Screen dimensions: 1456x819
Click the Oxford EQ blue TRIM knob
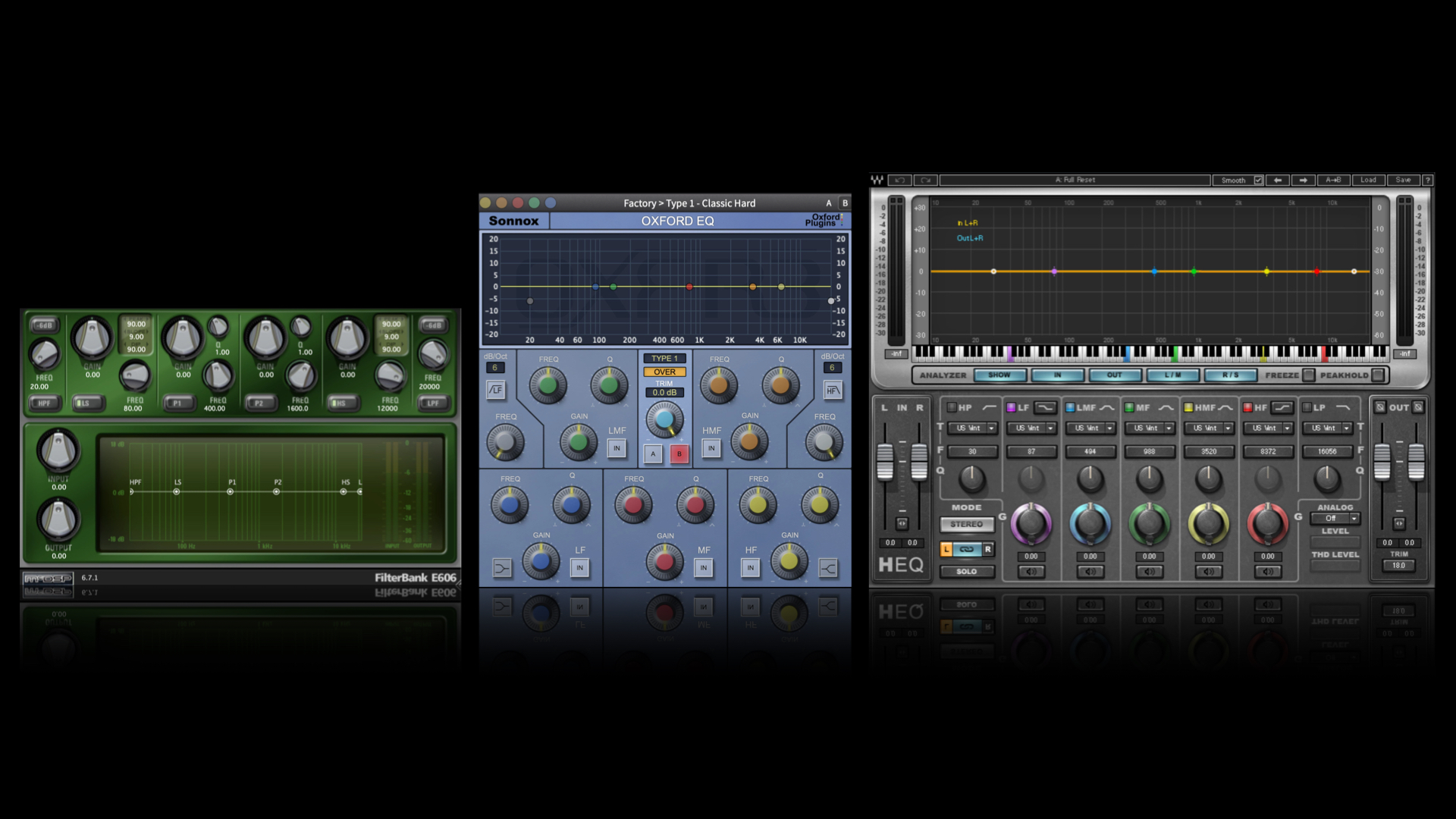click(x=664, y=419)
